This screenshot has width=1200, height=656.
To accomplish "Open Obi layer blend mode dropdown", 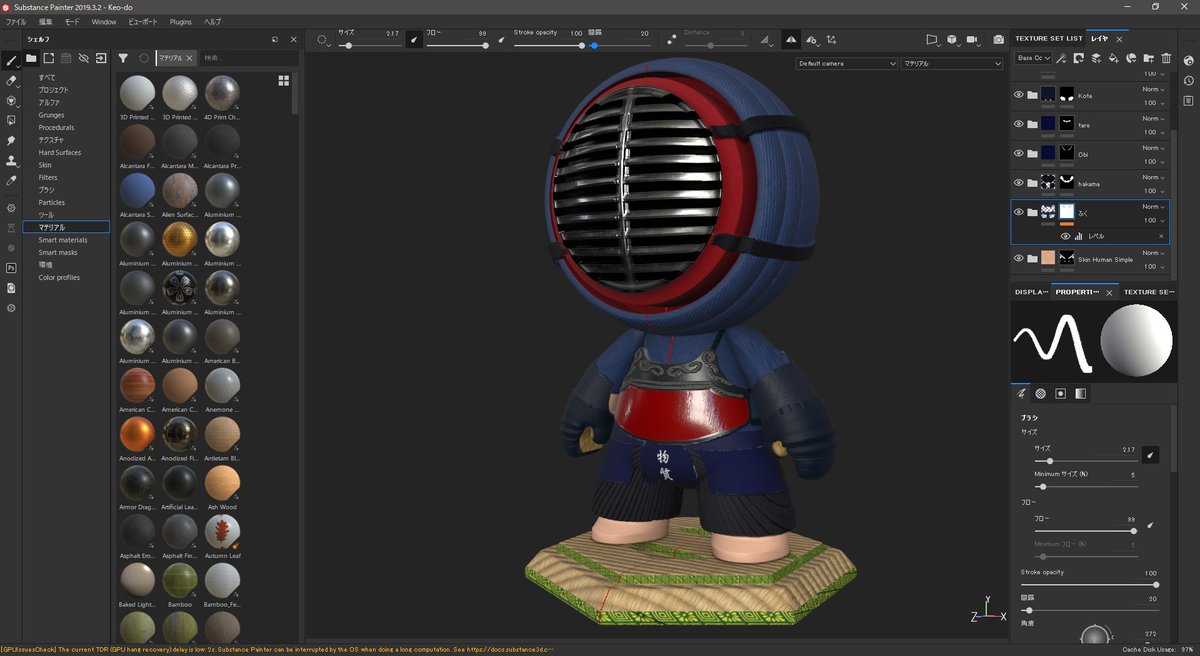I will point(1154,147).
